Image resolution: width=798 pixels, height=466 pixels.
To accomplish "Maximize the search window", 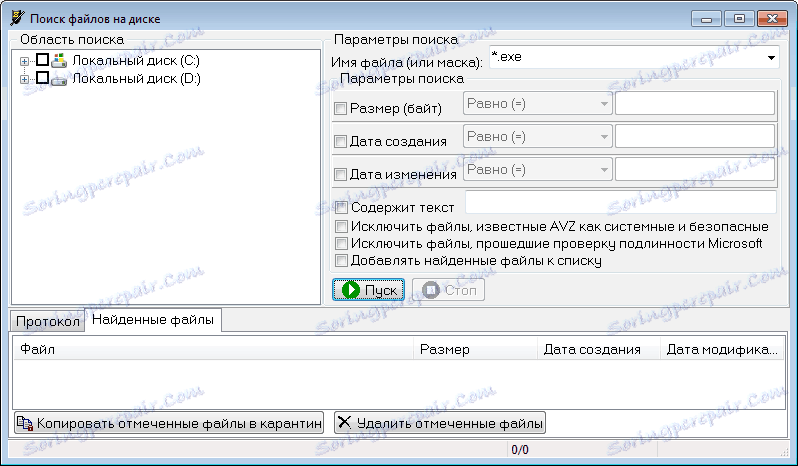I will (739, 19).
